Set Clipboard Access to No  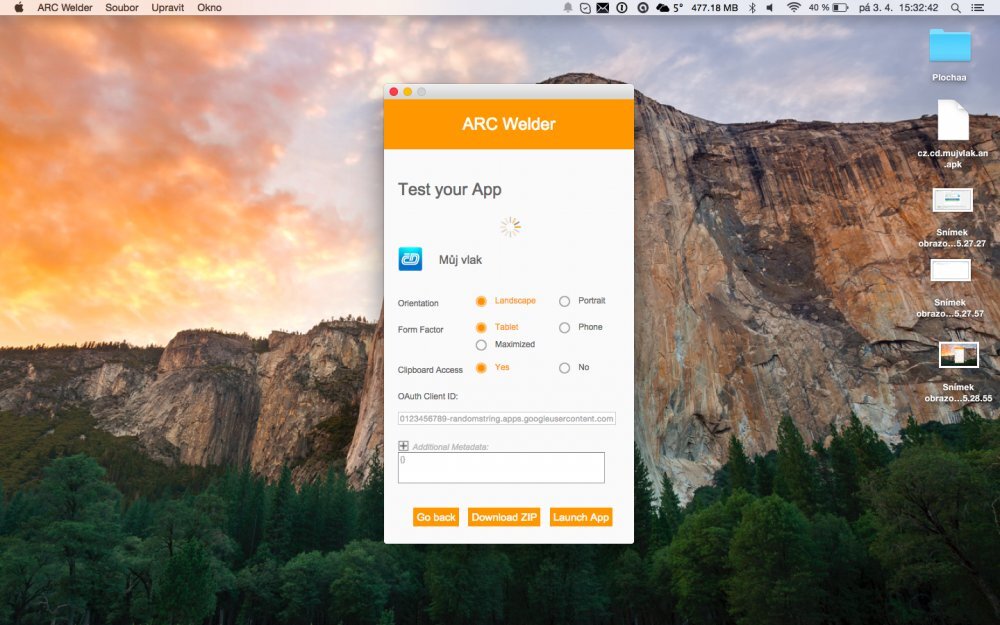(x=564, y=368)
